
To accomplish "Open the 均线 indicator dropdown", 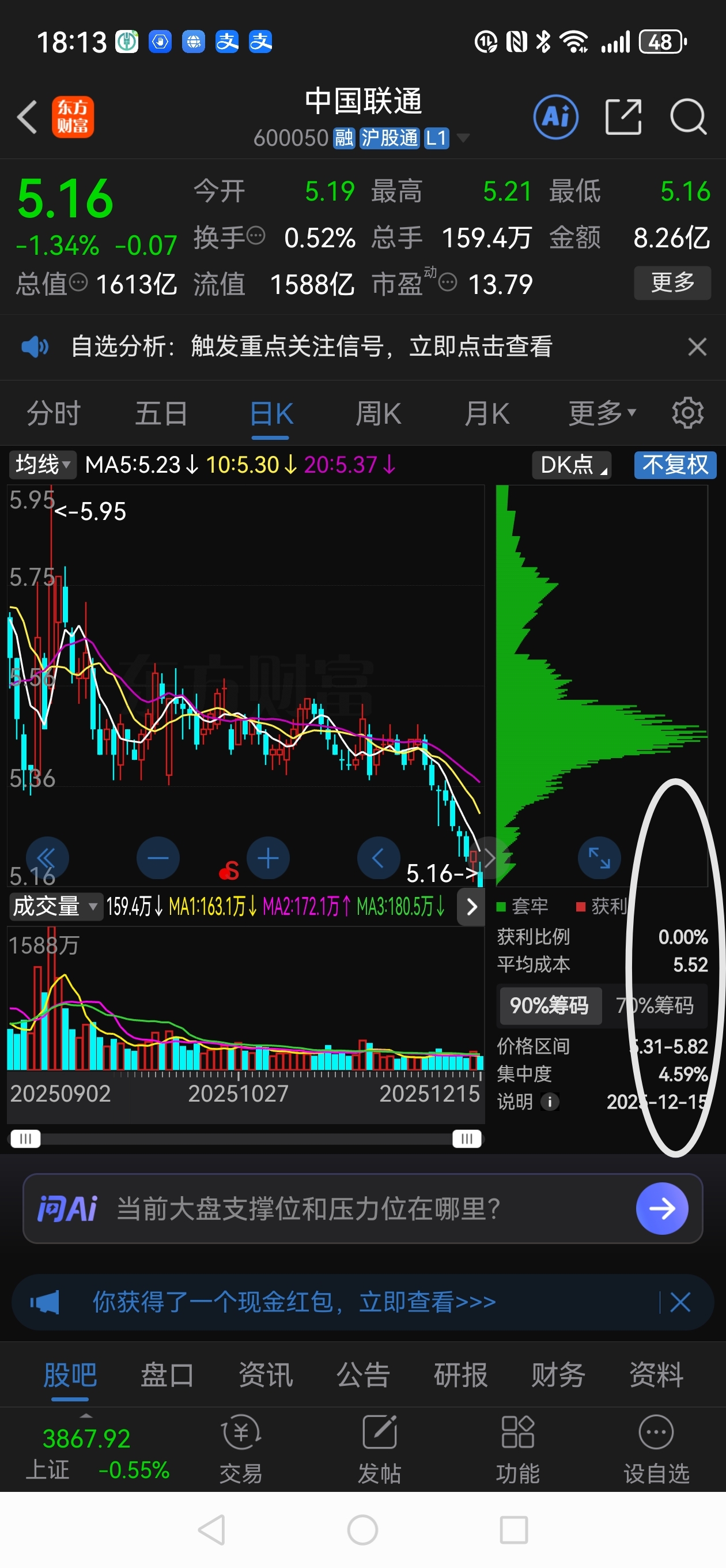I will tap(43, 465).
